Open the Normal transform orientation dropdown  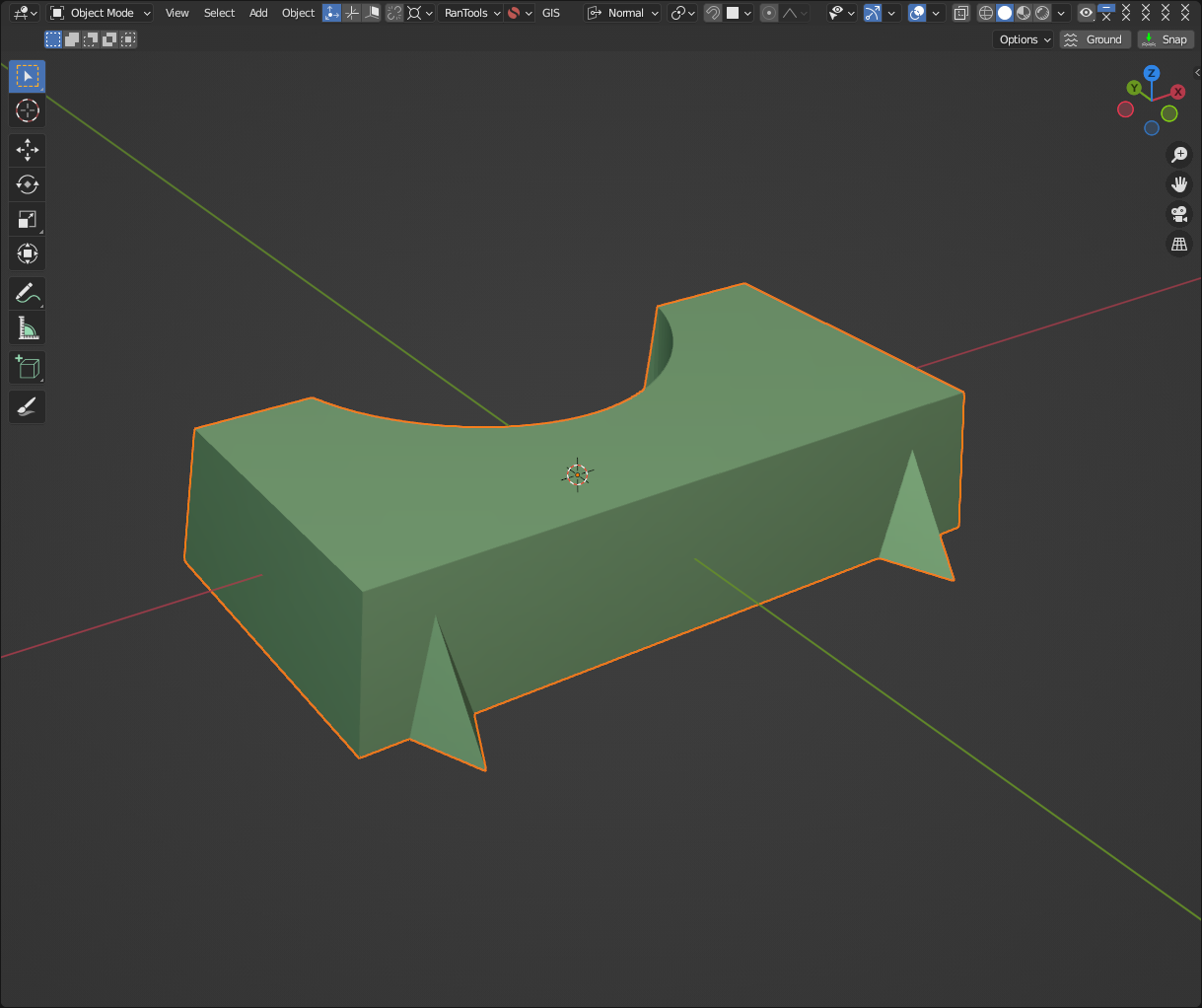(x=622, y=13)
